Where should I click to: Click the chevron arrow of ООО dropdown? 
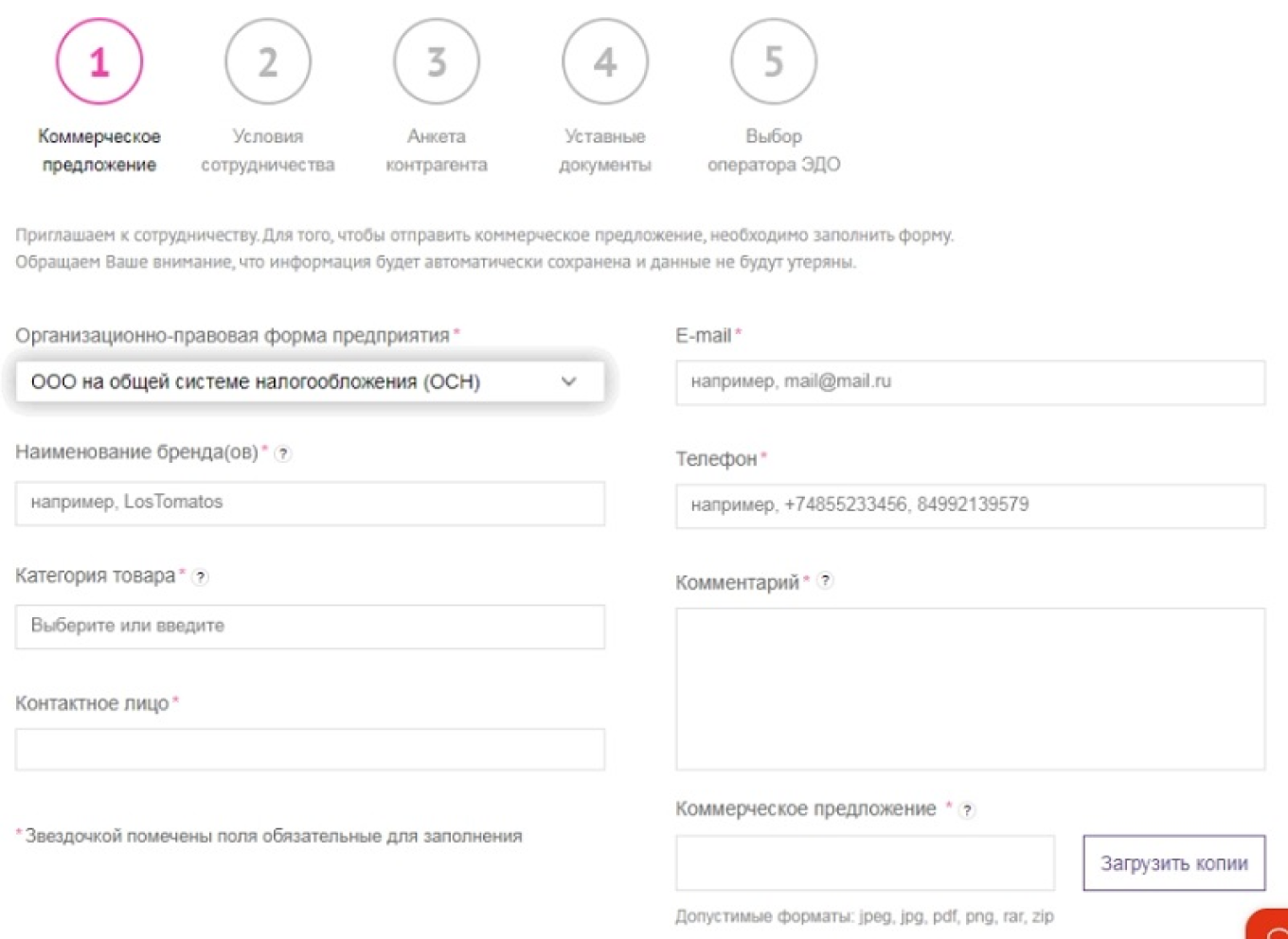568,382
